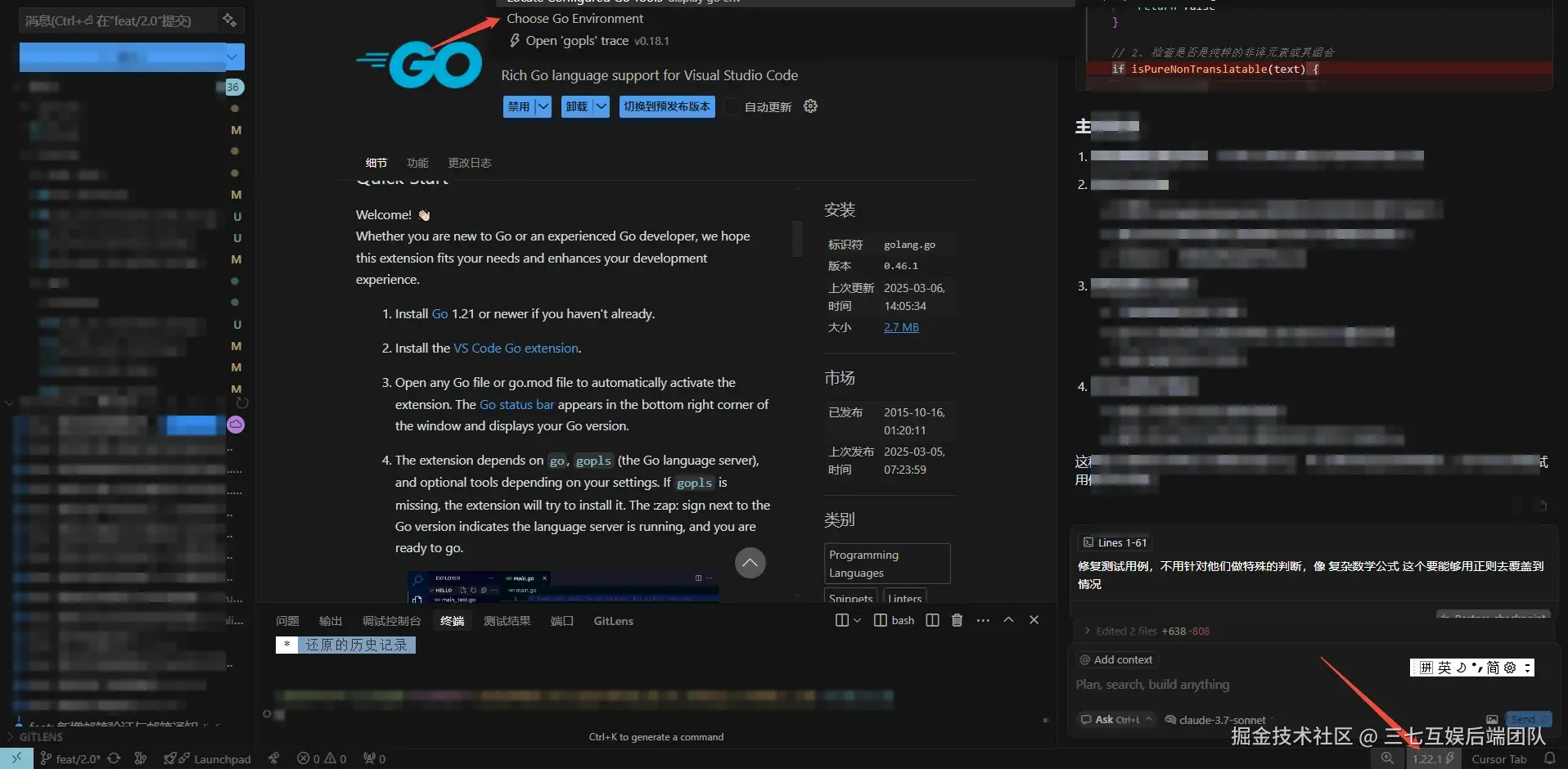Click the 禁用 button
The width and height of the screenshot is (1568, 769).
click(519, 106)
